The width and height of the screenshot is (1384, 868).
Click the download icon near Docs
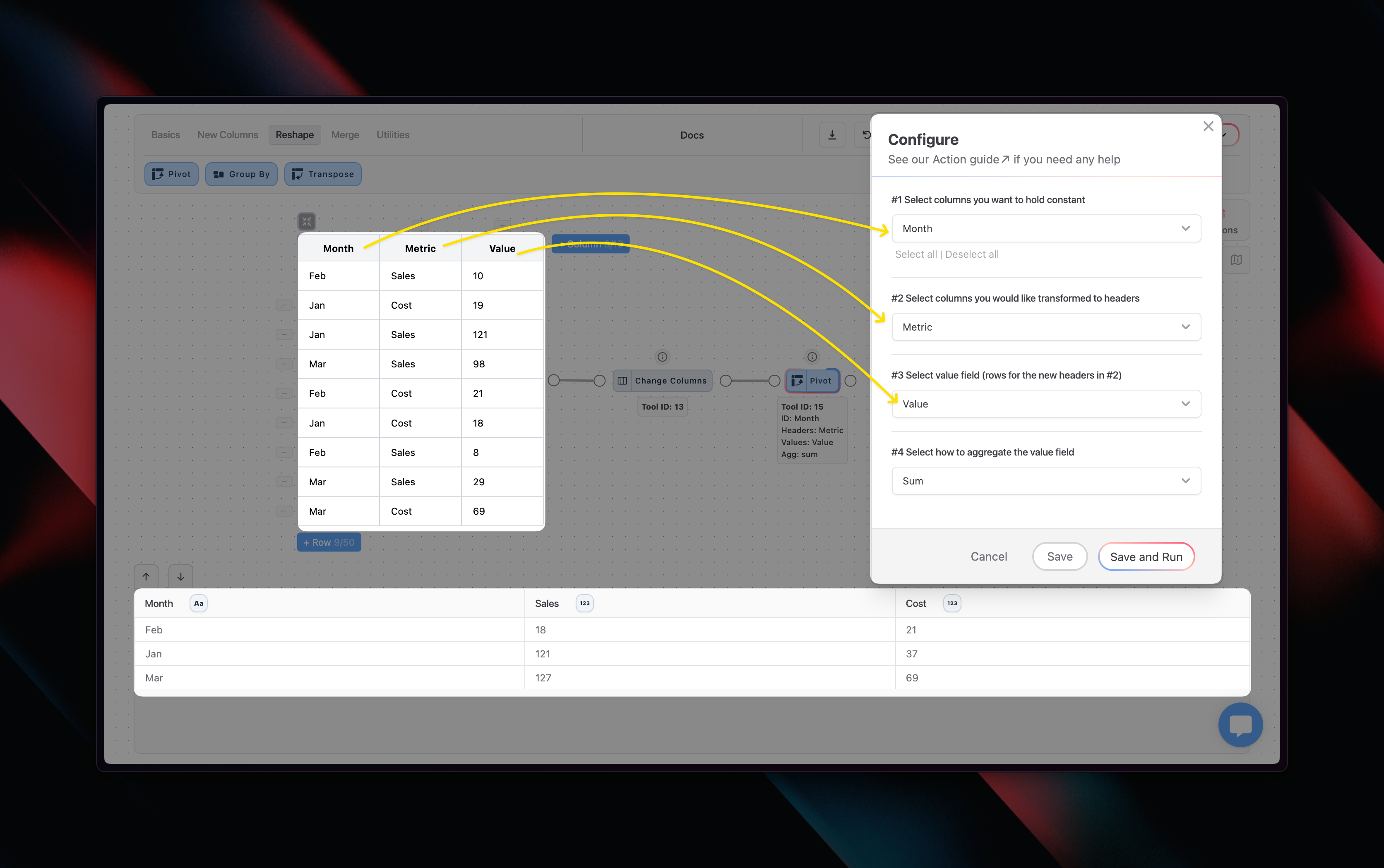[831, 135]
